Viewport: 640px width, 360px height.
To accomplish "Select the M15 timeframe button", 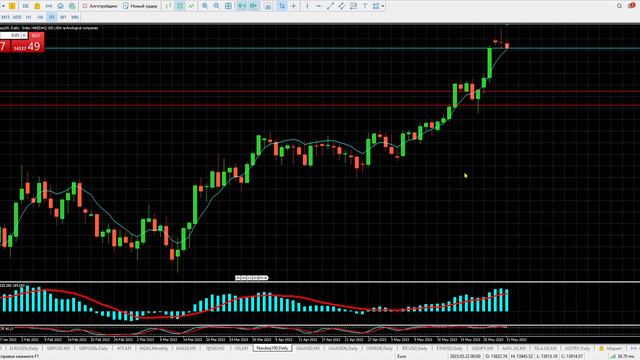I will [x=5, y=17].
